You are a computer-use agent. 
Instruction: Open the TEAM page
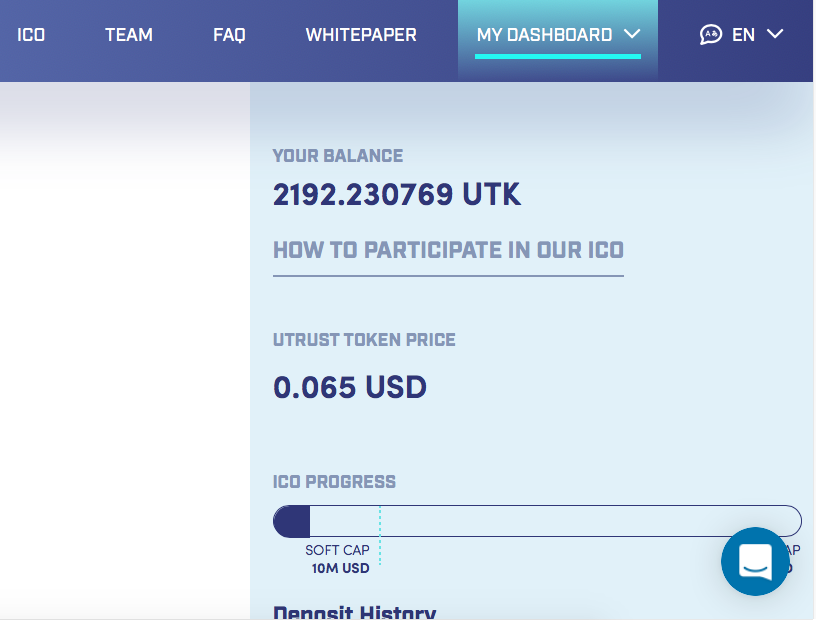click(129, 35)
